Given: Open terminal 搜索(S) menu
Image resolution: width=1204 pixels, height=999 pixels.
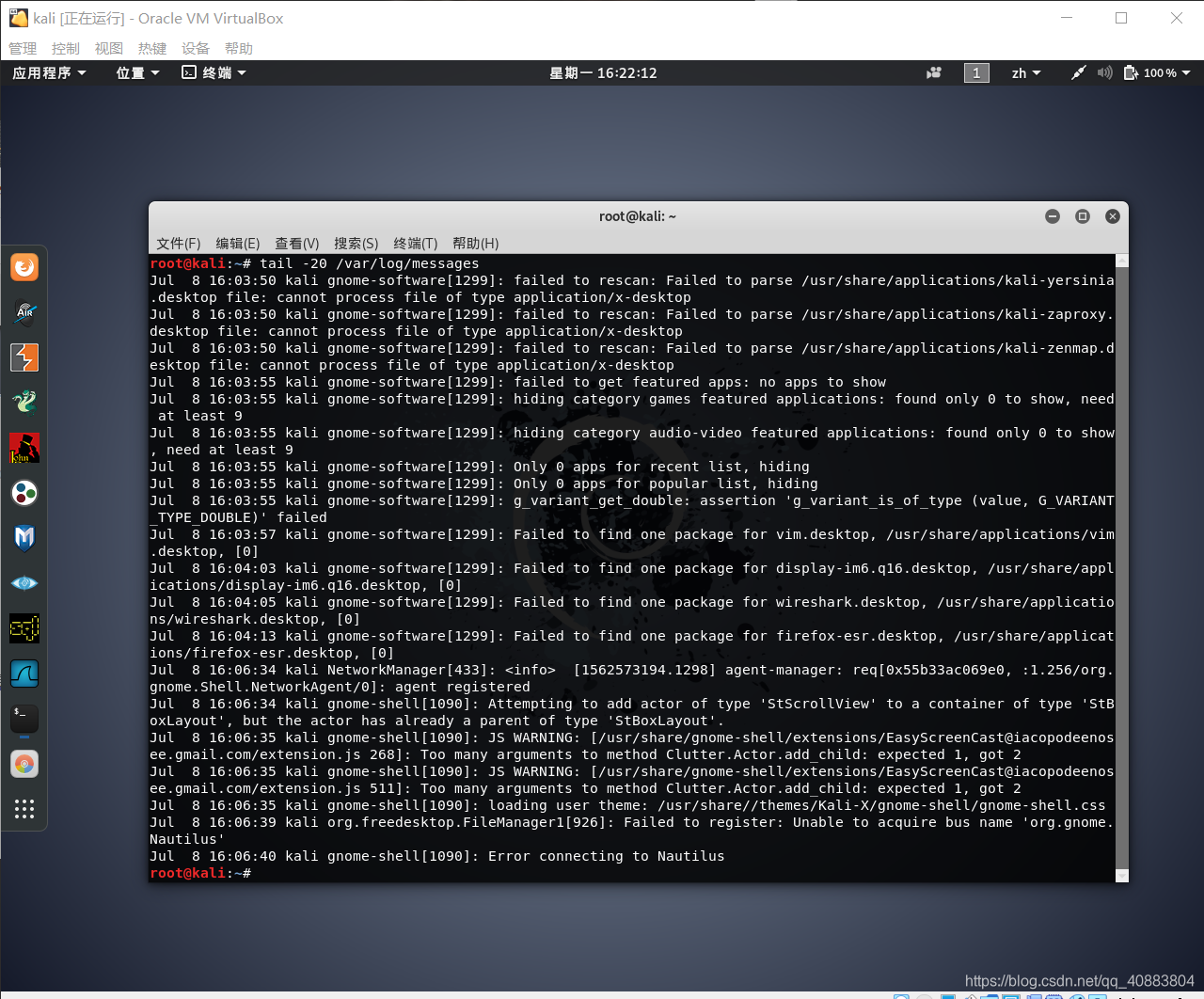Looking at the screenshot, I should [x=356, y=243].
